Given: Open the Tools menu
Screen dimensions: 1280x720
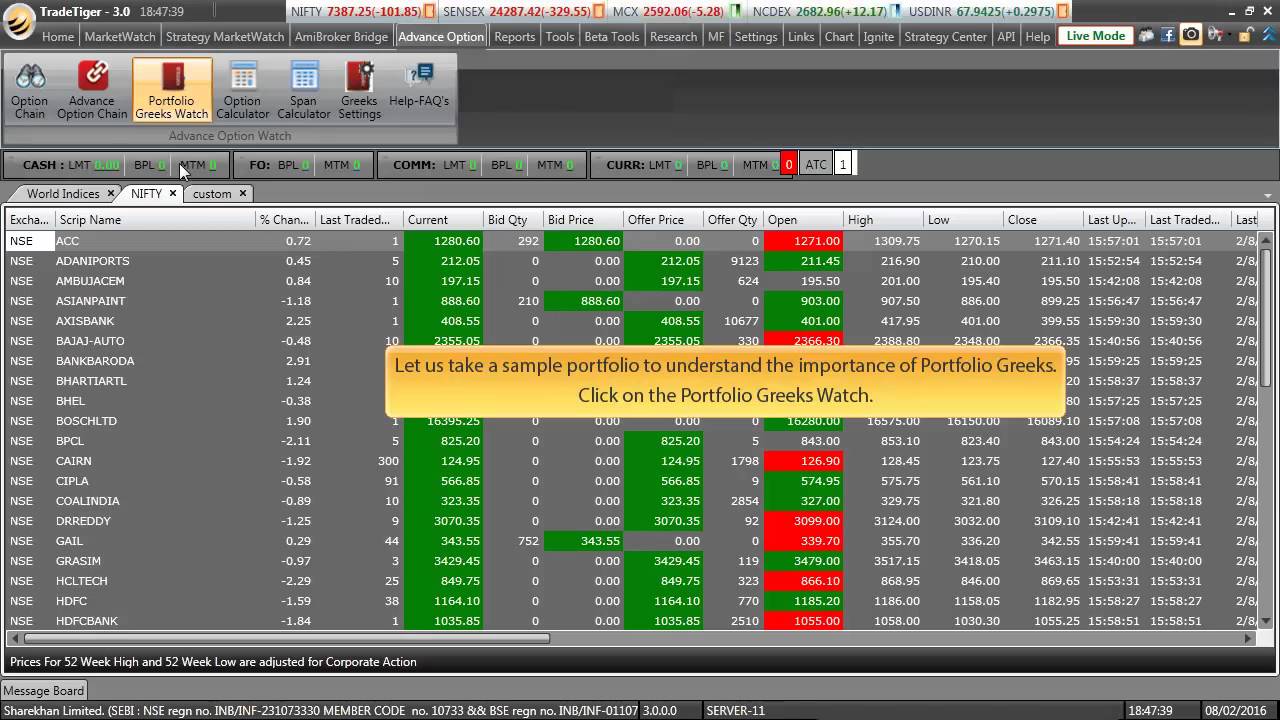Looking at the screenshot, I should click(x=560, y=36).
